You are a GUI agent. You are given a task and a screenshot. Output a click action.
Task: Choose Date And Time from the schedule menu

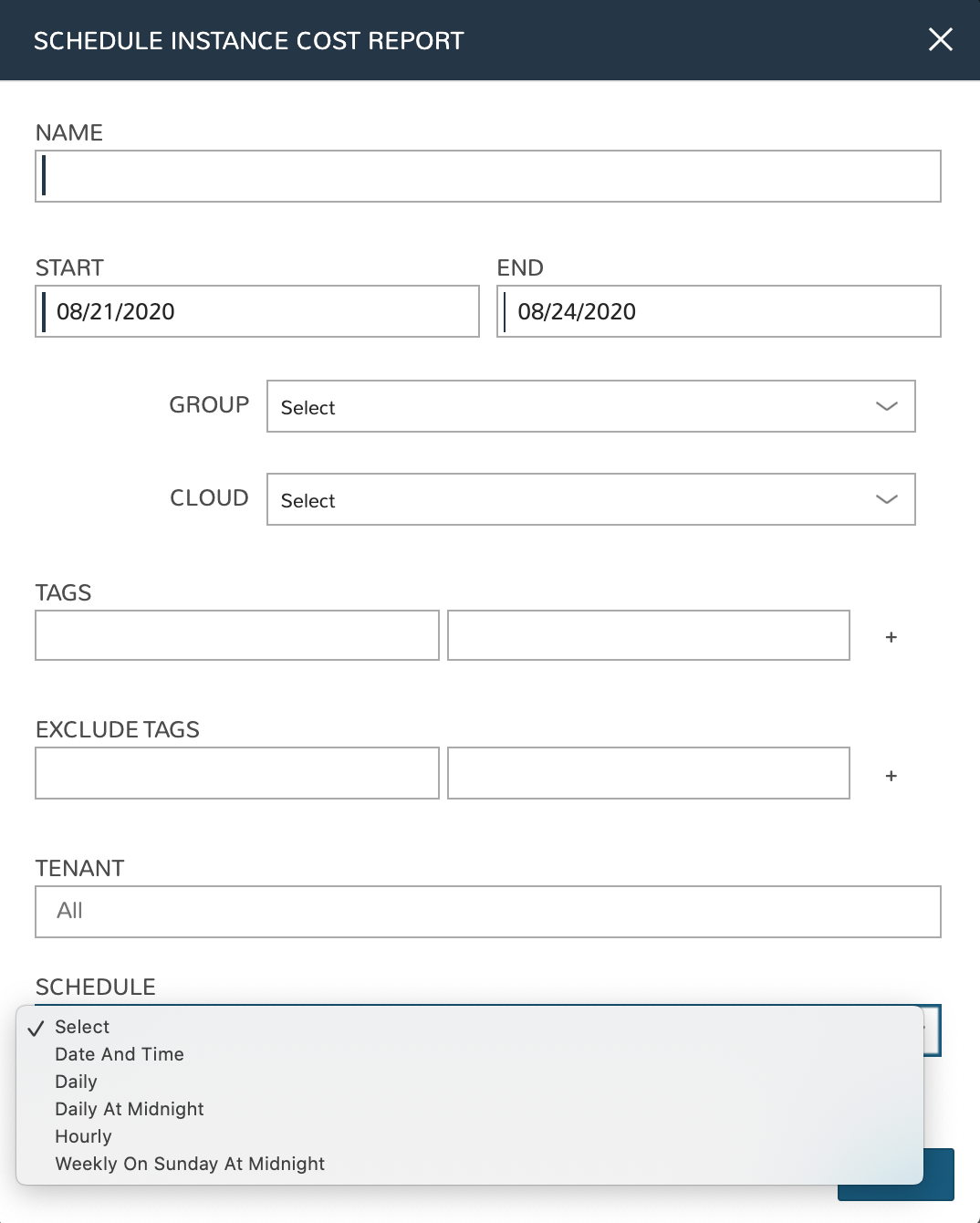tap(120, 1053)
